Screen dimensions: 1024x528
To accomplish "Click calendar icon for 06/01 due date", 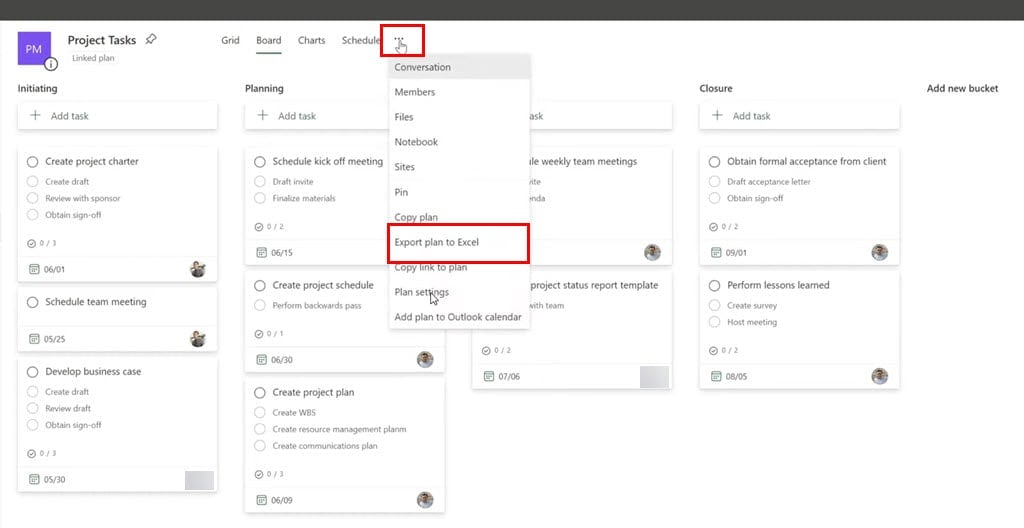I will [35, 269].
